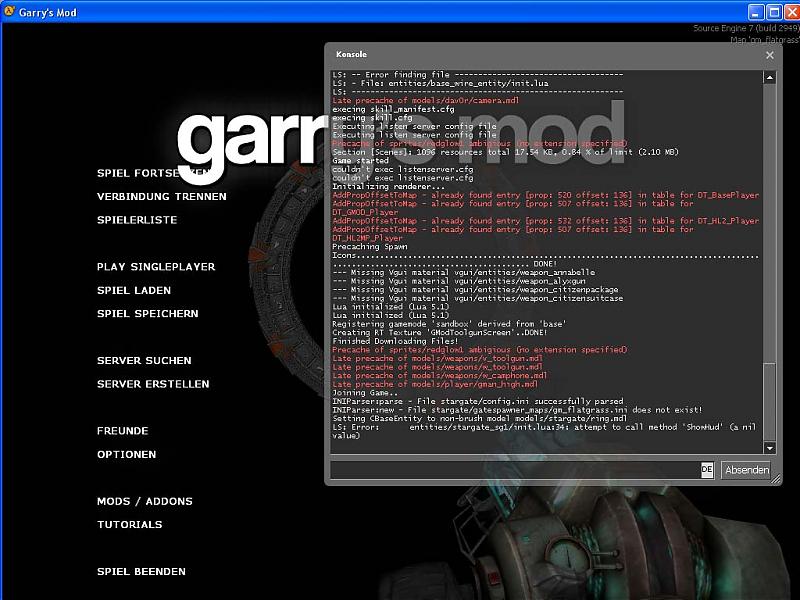The width and height of the screenshot is (800, 600).
Task: Click Spiel beenden to quit
Action: 141,572
